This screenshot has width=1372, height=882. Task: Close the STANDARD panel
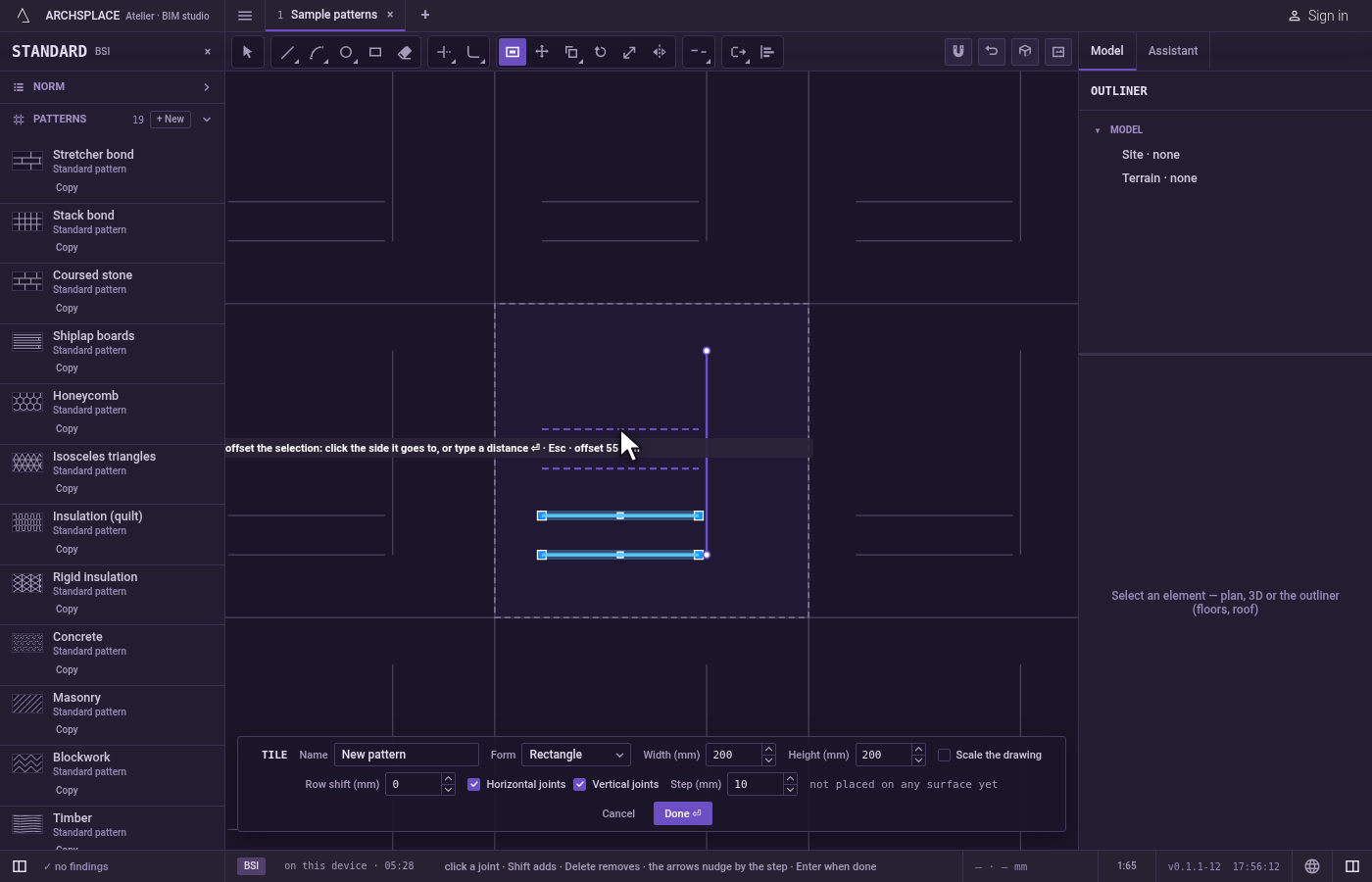tap(208, 52)
